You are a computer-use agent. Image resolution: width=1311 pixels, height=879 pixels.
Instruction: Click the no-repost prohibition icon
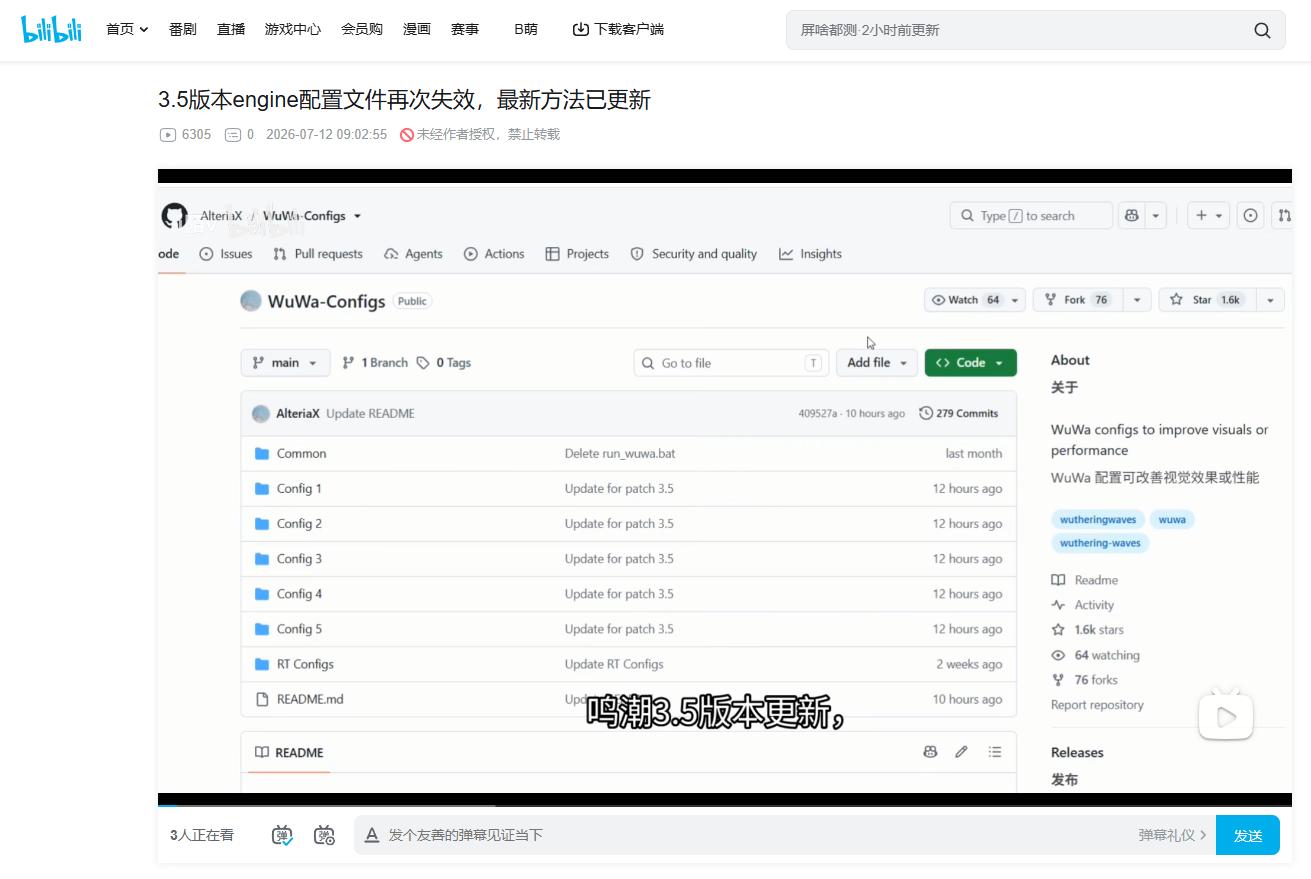(x=407, y=134)
